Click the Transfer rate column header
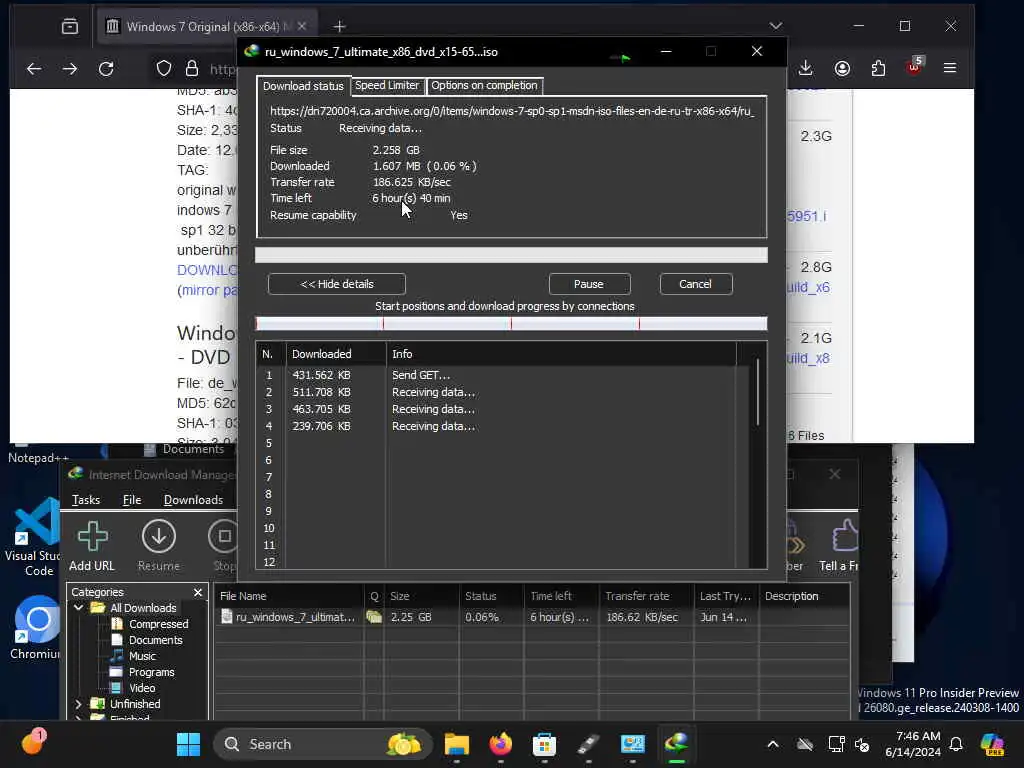Image resolution: width=1024 pixels, height=768 pixels. pyautogui.click(x=647, y=596)
